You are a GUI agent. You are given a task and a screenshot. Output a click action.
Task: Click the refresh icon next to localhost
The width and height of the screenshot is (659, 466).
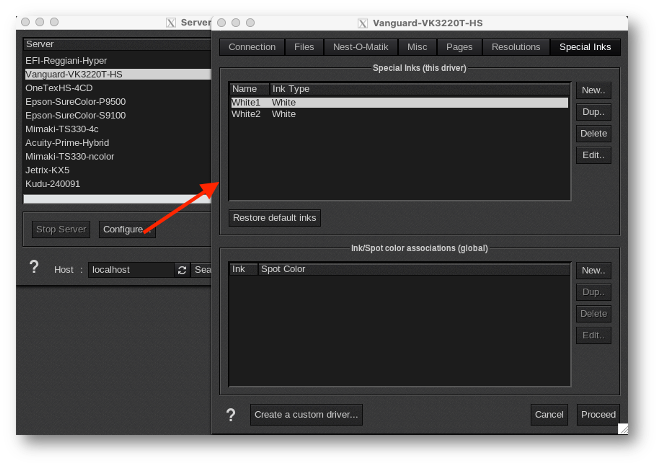point(182,270)
